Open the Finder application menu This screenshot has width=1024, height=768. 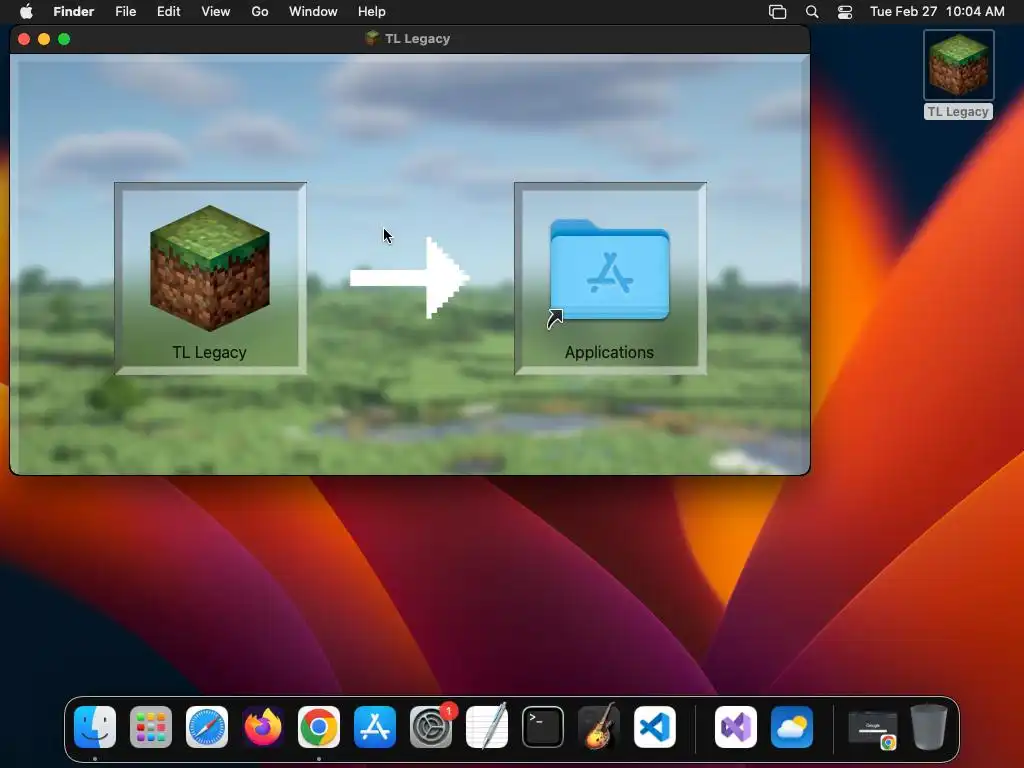pos(74,11)
